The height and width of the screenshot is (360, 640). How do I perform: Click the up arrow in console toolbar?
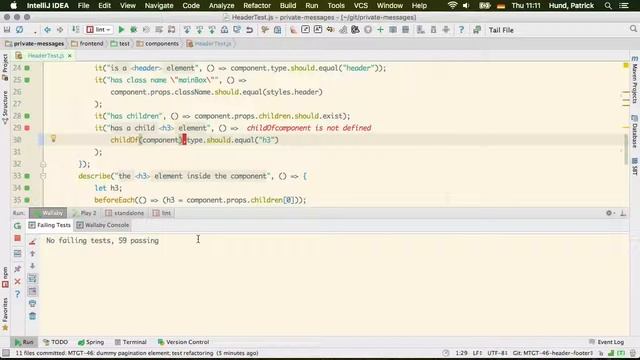[x=33, y=253]
